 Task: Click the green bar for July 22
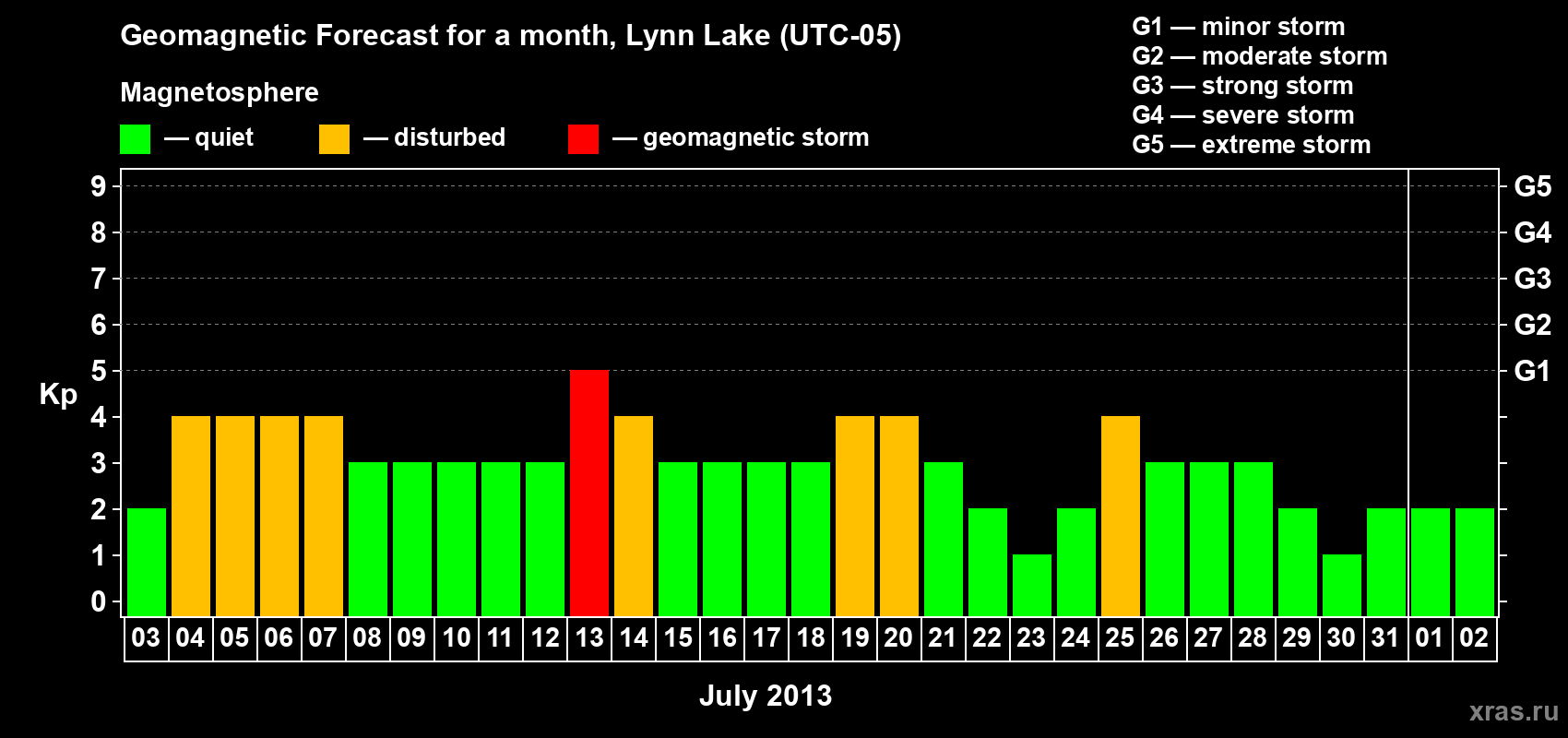(988, 562)
